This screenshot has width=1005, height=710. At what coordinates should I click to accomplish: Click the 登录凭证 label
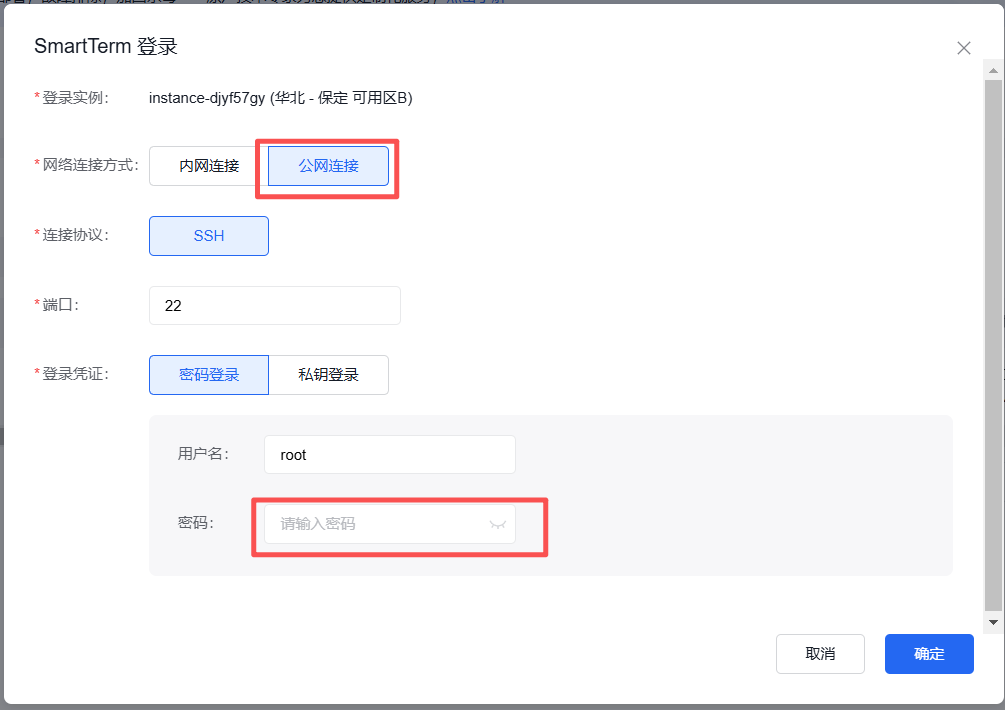click(x=76, y=374)
